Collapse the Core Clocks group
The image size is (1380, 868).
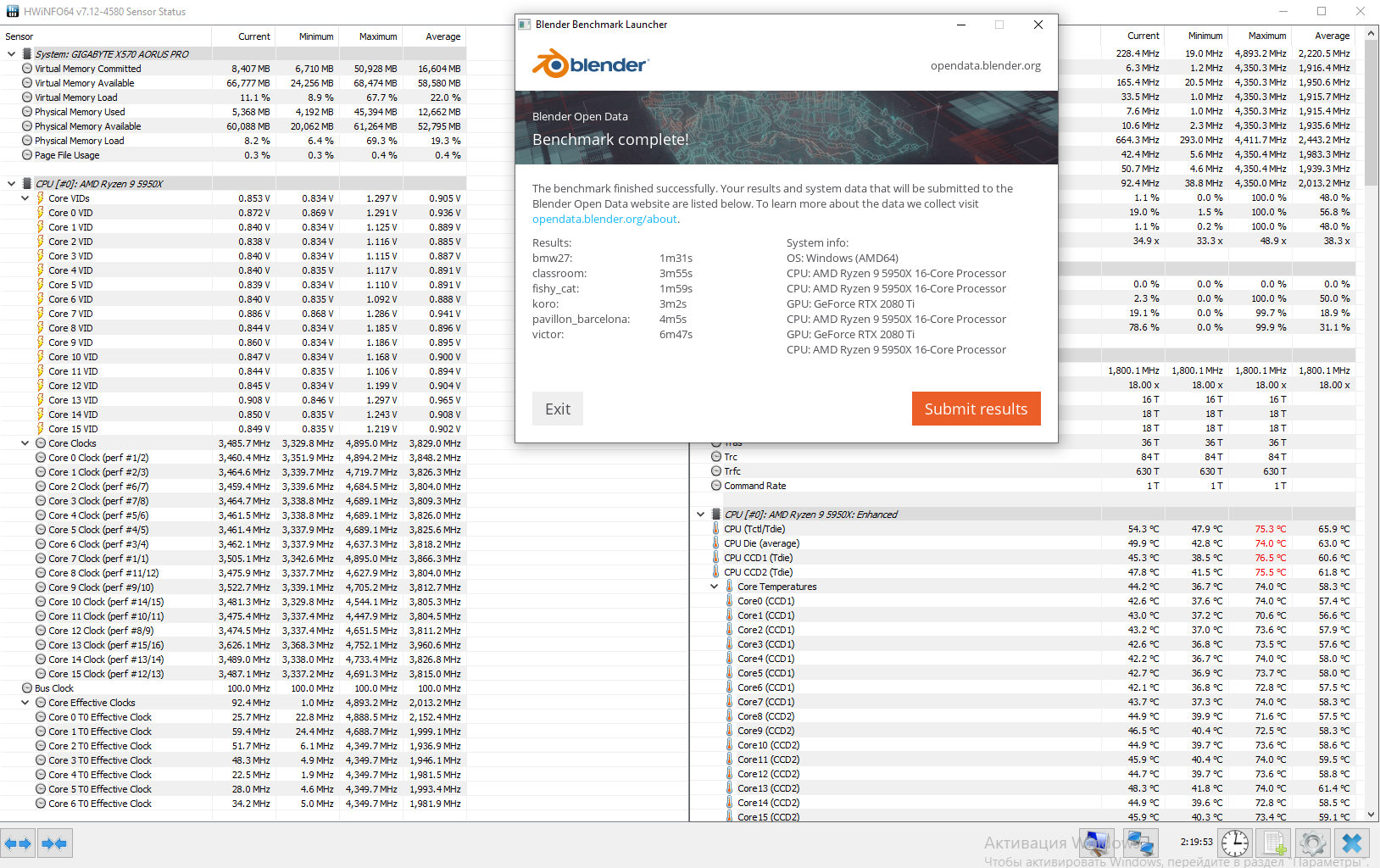tap(25, 443)
